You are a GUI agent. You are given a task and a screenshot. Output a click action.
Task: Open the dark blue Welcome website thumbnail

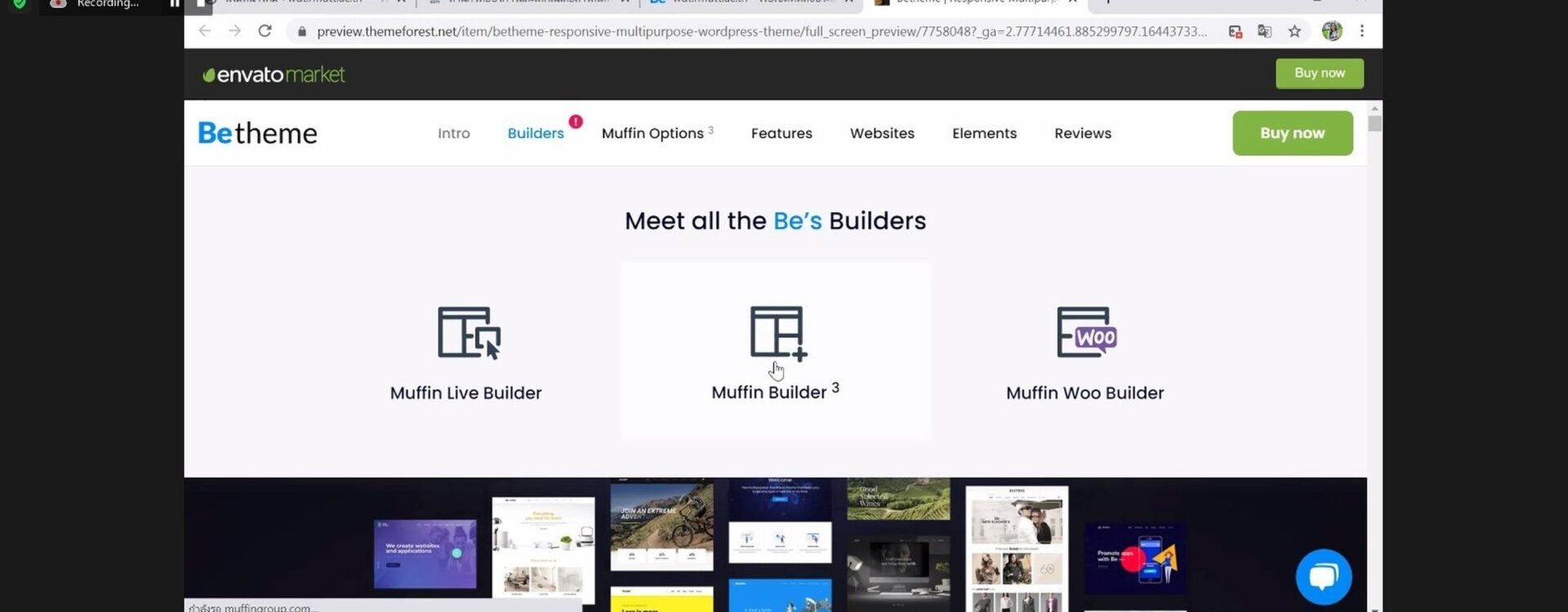pyautogui.click(x=780, y=521)
